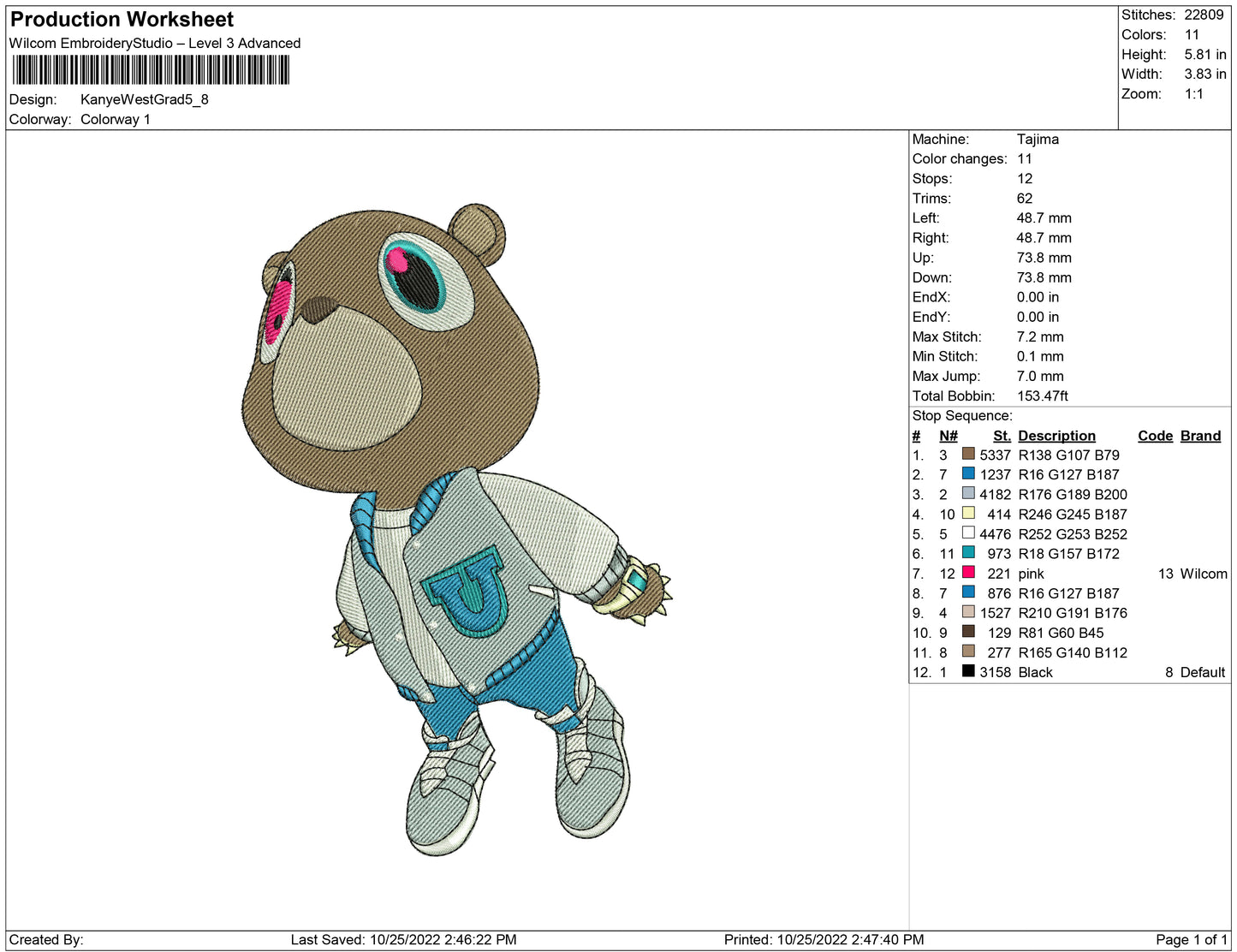Click the width value '3.83 in'
Screen dimensions: 1237x952
click(1205, 74)
